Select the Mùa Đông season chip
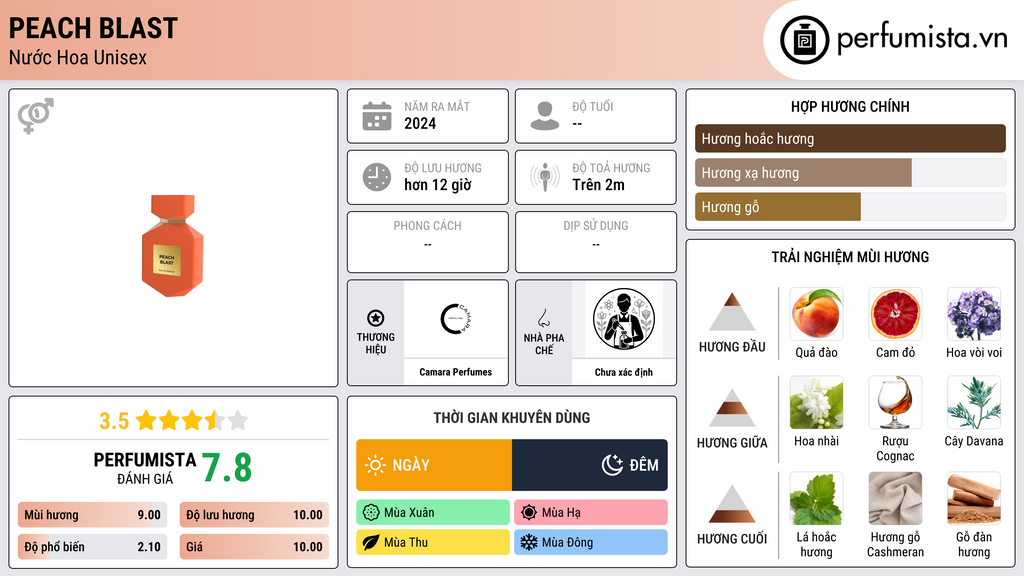 [591, 542]
